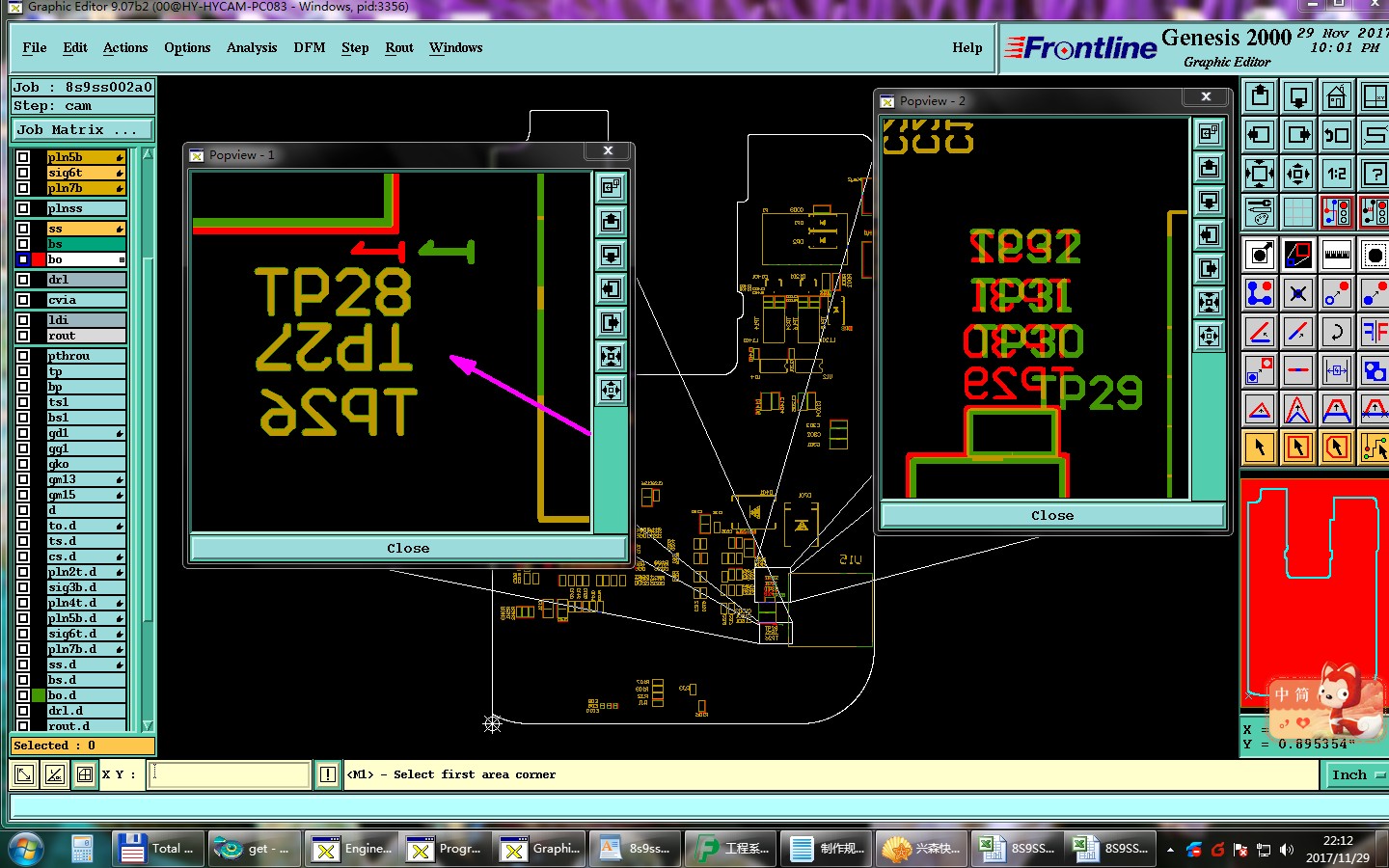Click the Windows Start button
Viewport: 1389px width, 868px height.
click(26, 849)
